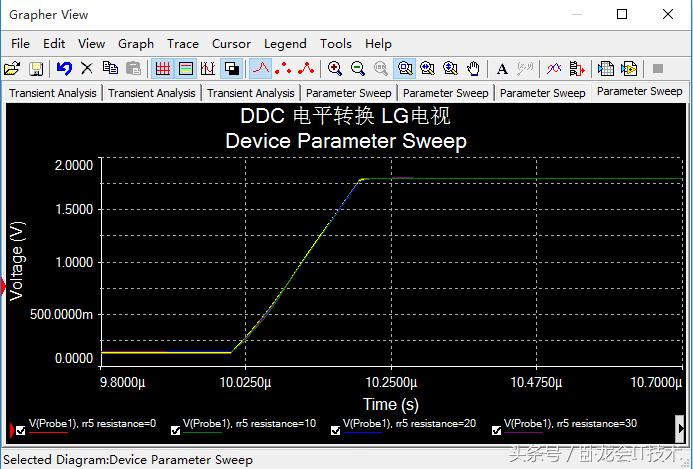Toggle the black background icon
The image size is (693, 469).
(232, 69)
